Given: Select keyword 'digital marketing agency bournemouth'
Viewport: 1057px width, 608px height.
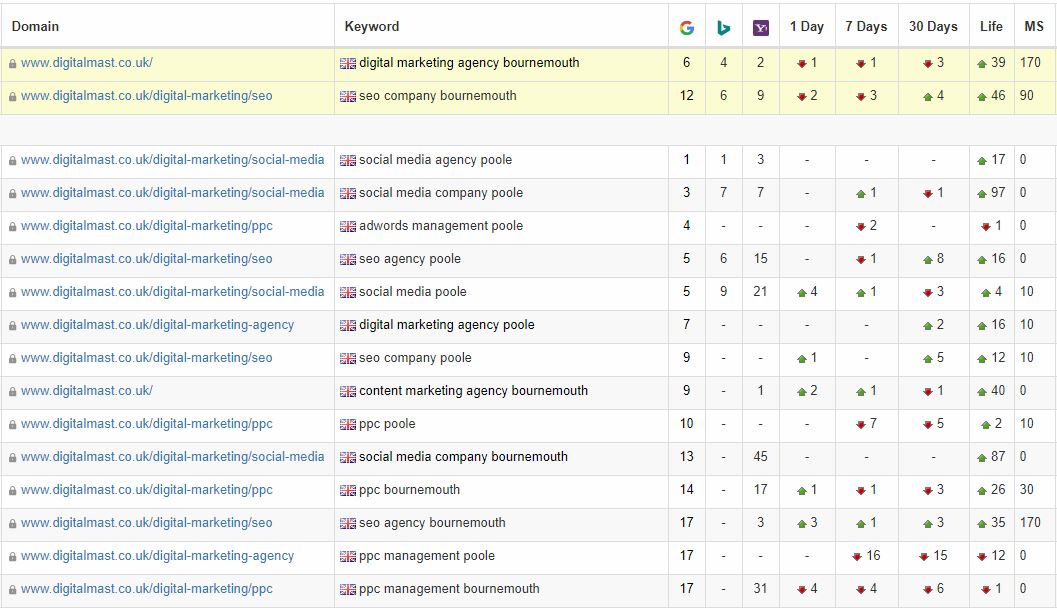Looking at the screenshot, I should pos(469,63).
